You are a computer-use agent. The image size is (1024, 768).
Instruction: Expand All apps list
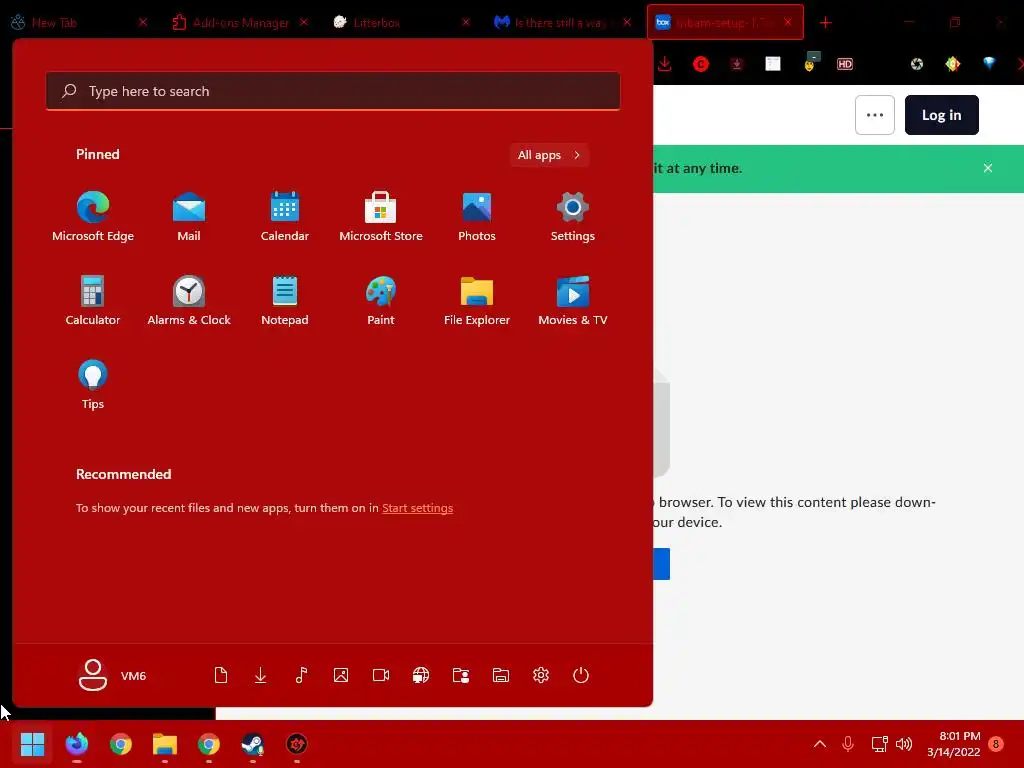coord(549,155)
